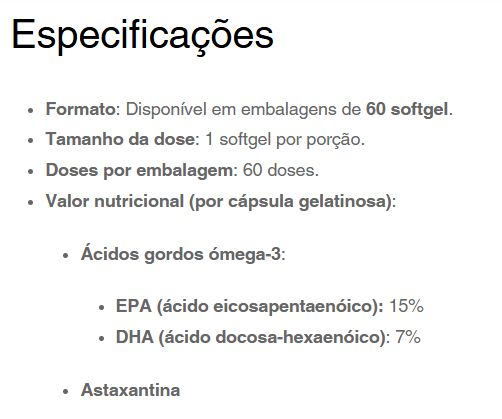The height and width of the screenshot is (419, 502).
Task: Click the 15% EPA value
Action: point(406,306)
